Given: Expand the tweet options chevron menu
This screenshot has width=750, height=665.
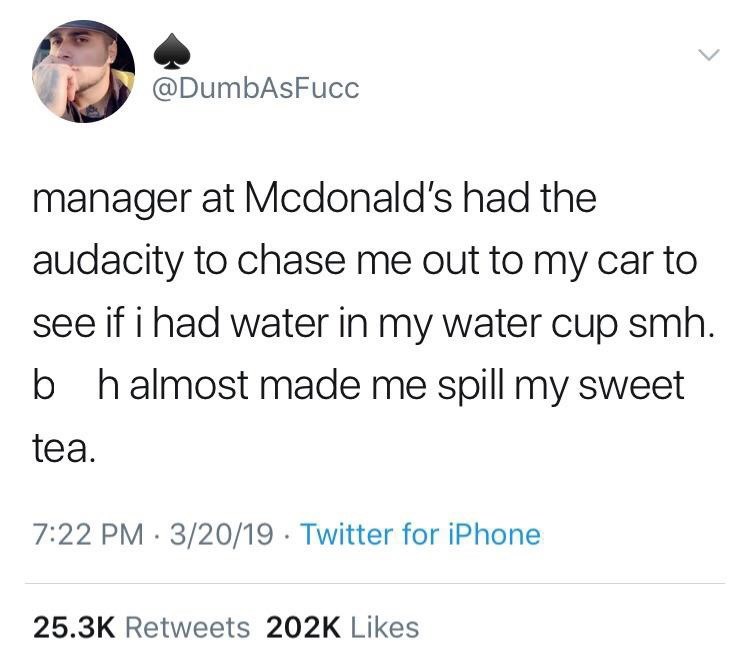Looking at the screenshot, I should tap(708, 54).
